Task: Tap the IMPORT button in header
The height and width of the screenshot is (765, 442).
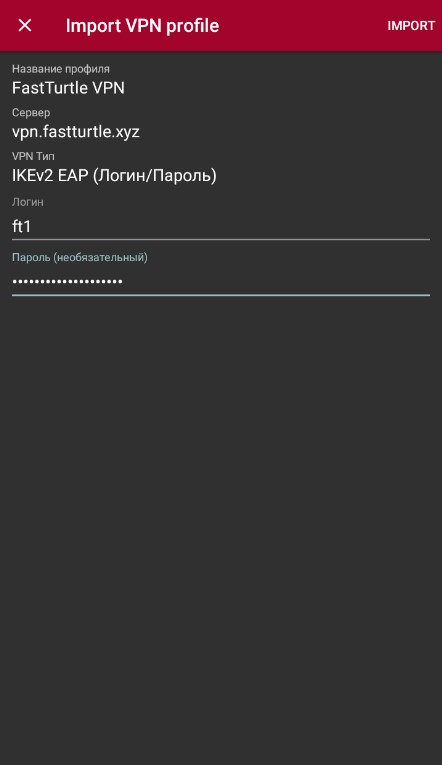Action: [x=411, y=26]
